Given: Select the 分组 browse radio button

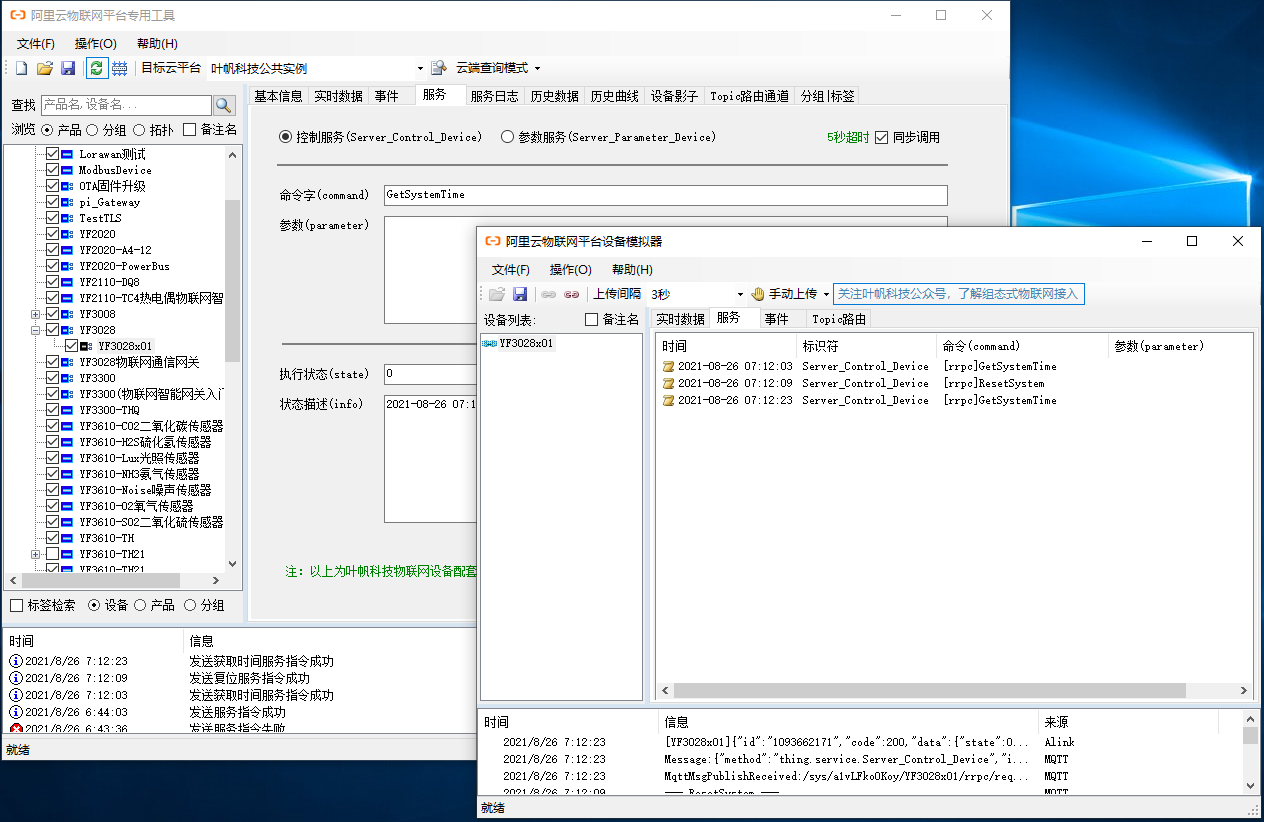Looking at the screenshot, I should tap(92, 130).
